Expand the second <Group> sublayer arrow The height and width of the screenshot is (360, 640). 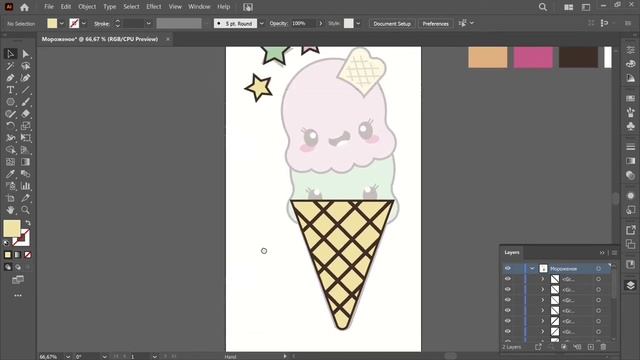tap(542, 290)
